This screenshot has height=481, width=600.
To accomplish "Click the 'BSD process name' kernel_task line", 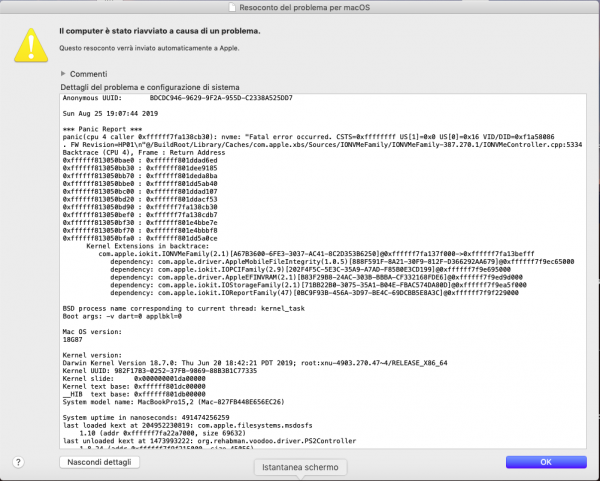I will coord(184,308).
